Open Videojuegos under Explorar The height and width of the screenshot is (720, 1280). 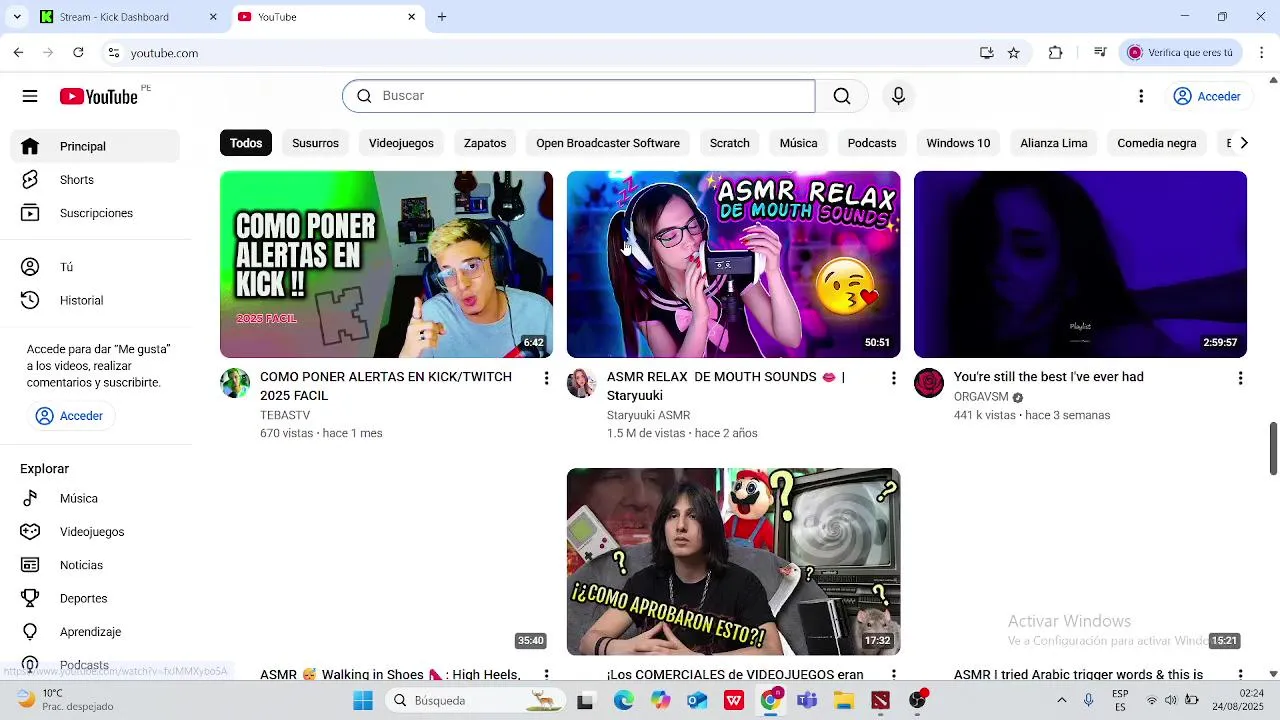(96, 532)
